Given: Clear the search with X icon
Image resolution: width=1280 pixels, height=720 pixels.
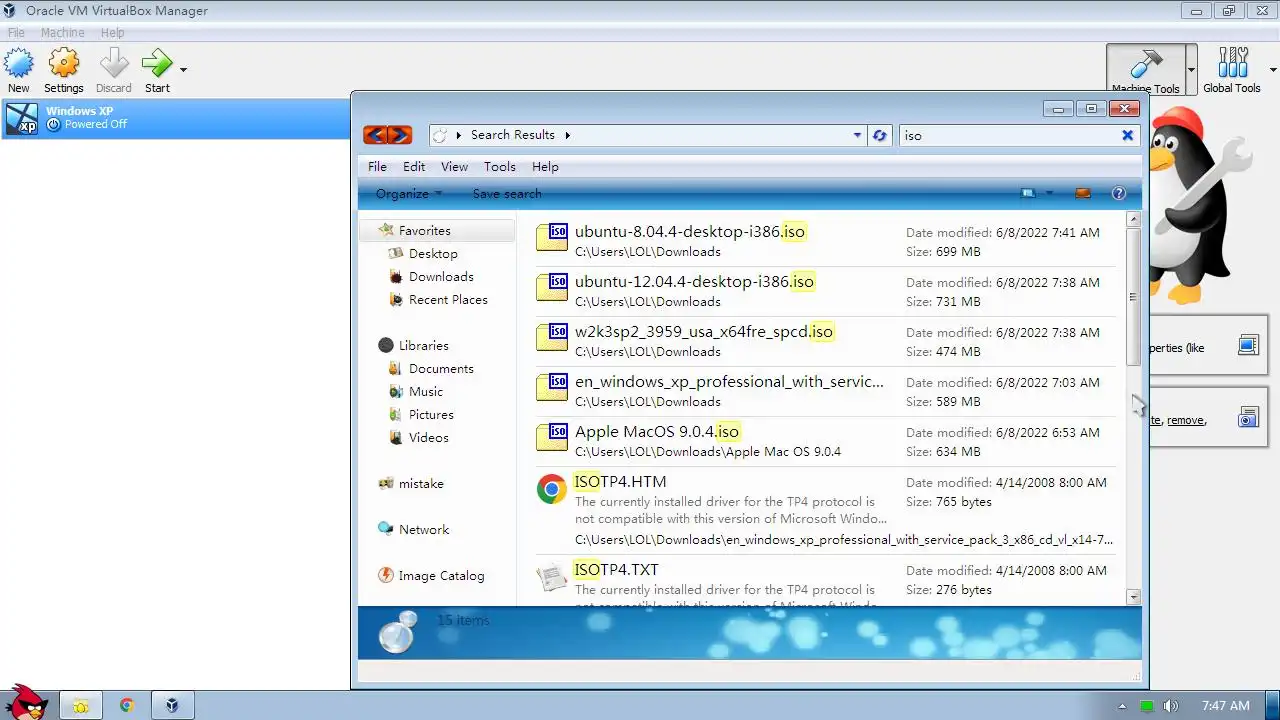Looking at the screenshot, I should click(x=1127, y=135).
